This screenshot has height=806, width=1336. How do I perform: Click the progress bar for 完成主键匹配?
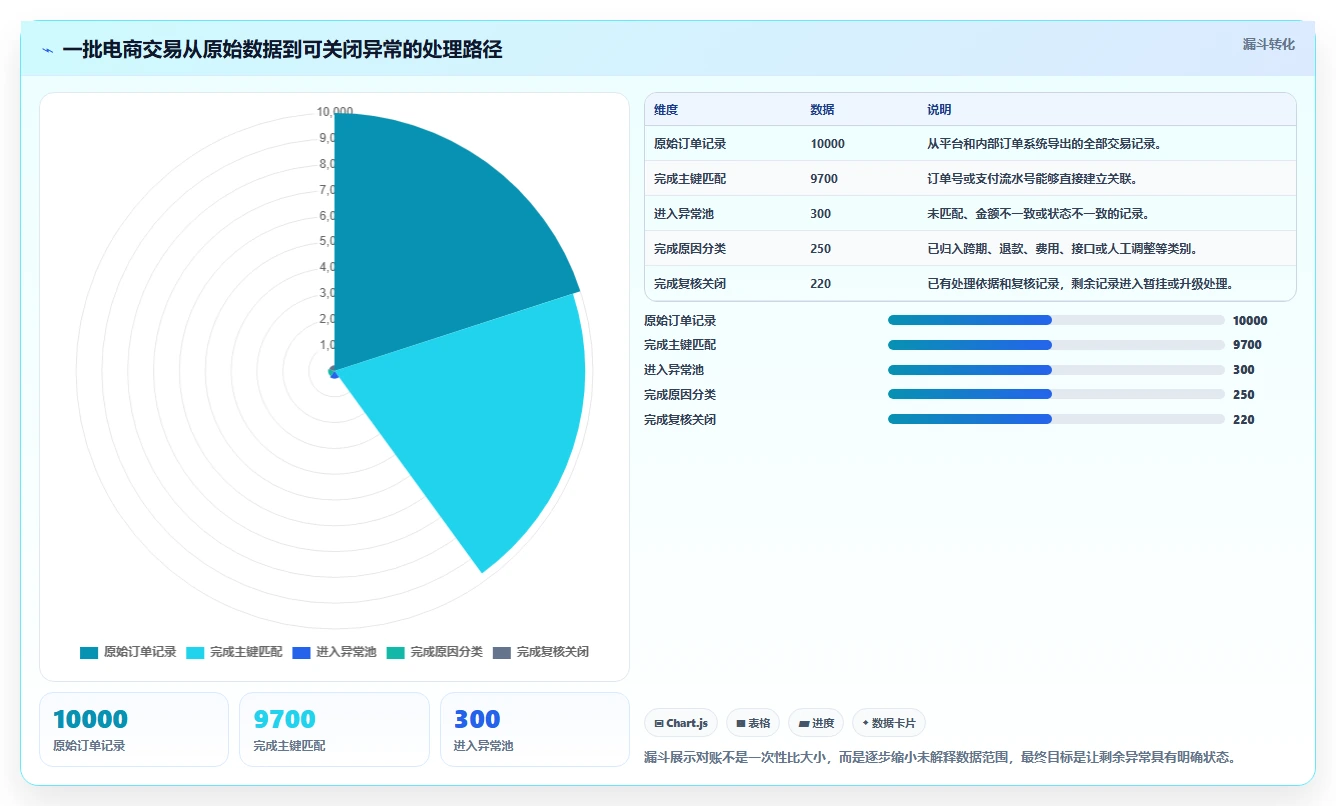tap(1056, 345)
